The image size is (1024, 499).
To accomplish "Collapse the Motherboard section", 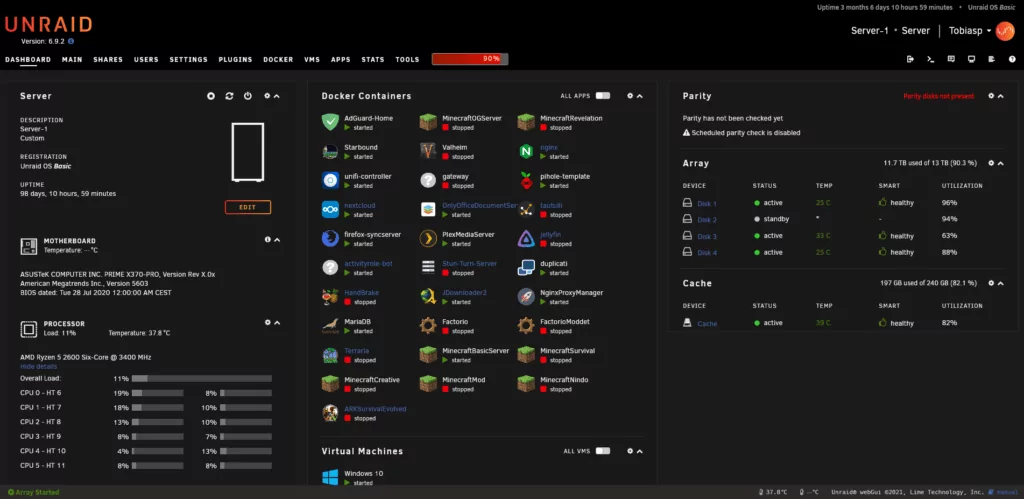I will [x=277, y=240].
